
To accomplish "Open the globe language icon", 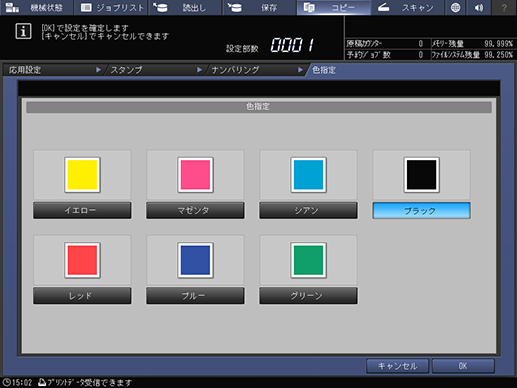I will (x=455, y=7).
